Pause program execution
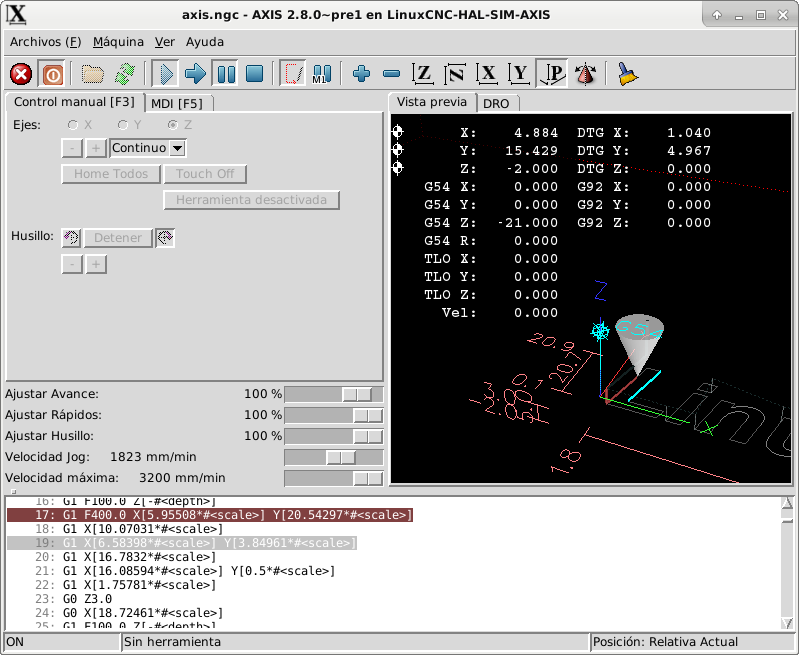The height and width of the screenshot is (655, 799). (226, 74)
